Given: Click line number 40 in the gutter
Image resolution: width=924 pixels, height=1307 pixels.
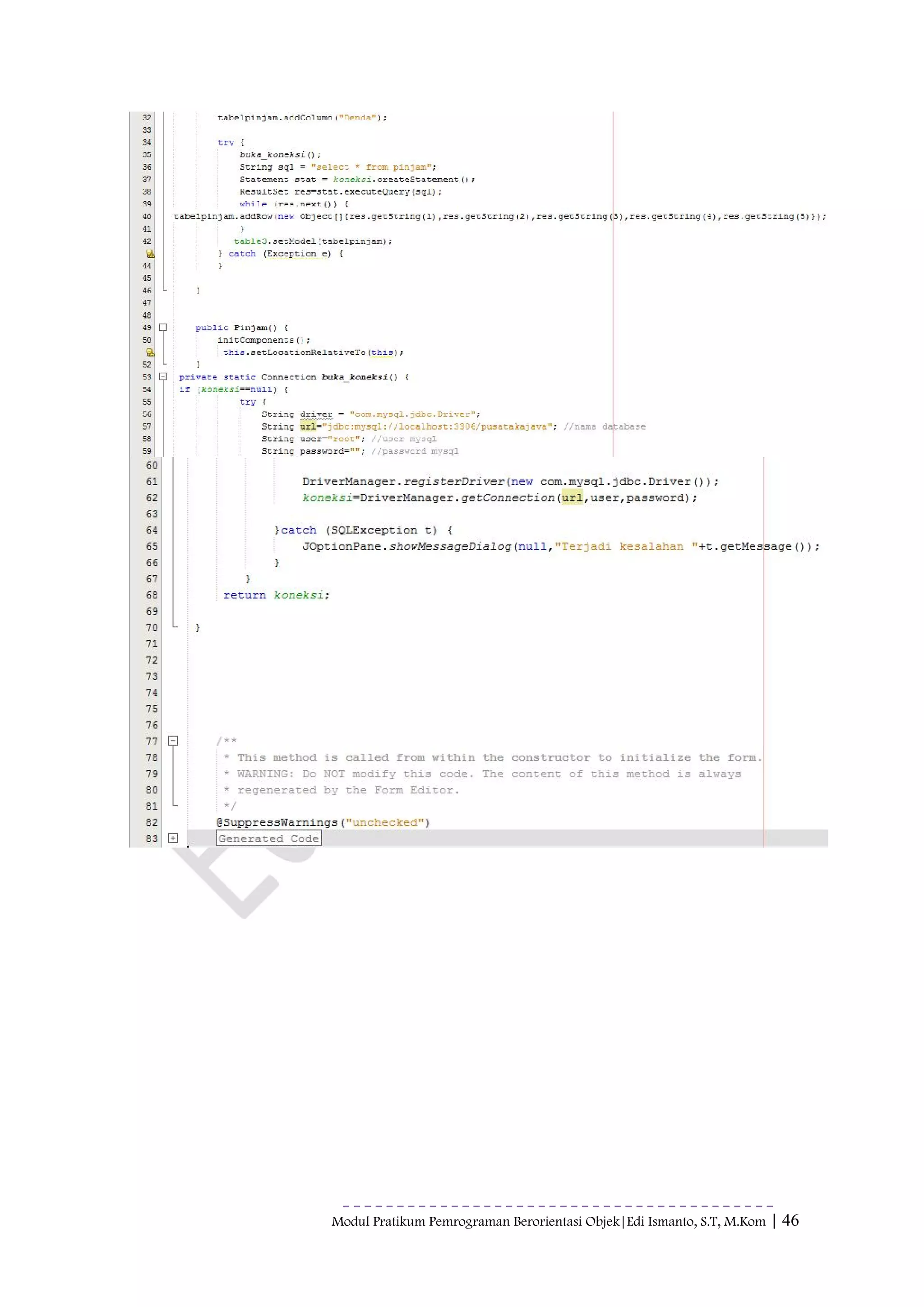Looking at the screenshot, I should (x=147, y=217).
